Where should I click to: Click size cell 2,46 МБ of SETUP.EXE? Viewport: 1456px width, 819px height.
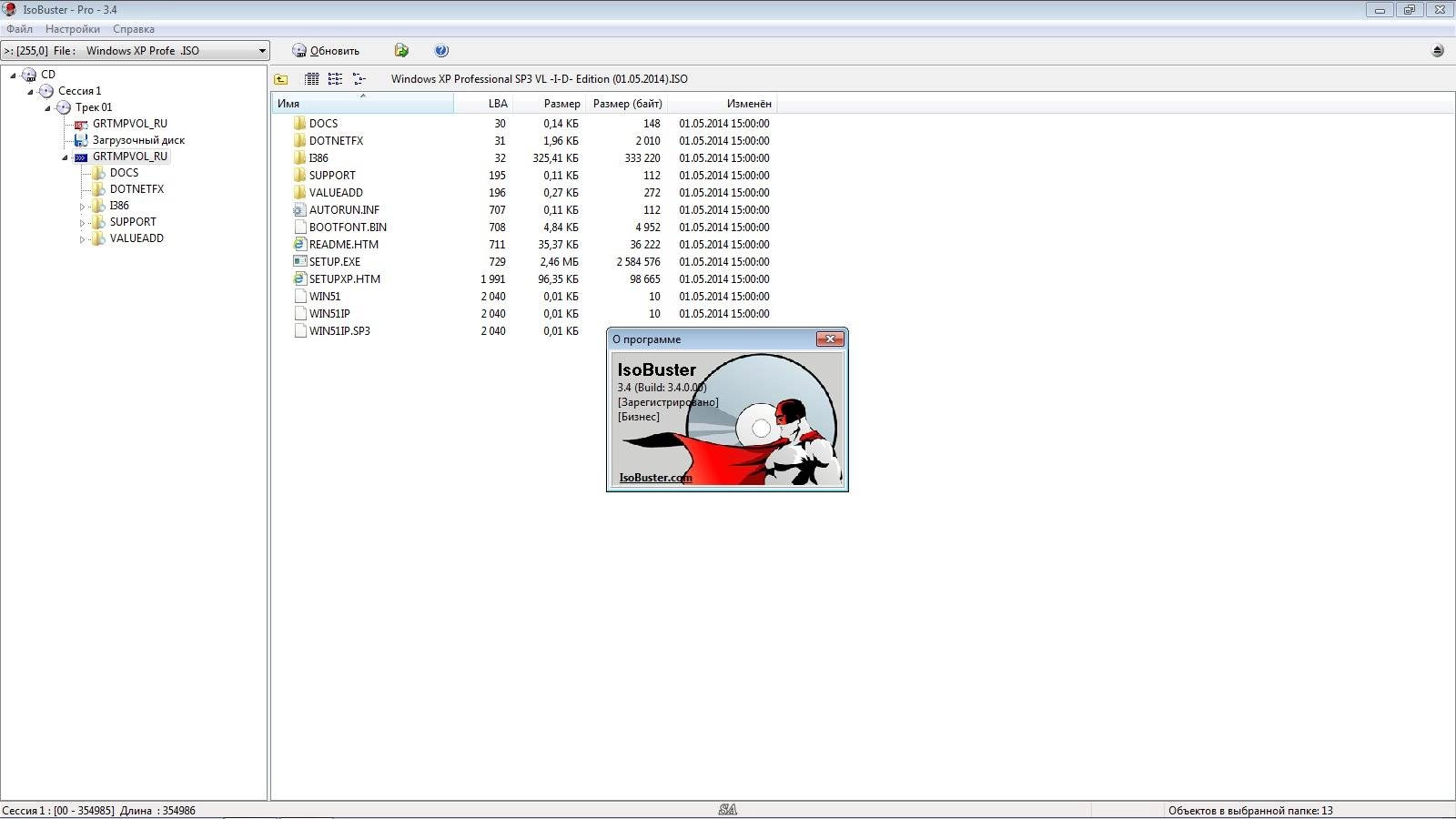559,261
